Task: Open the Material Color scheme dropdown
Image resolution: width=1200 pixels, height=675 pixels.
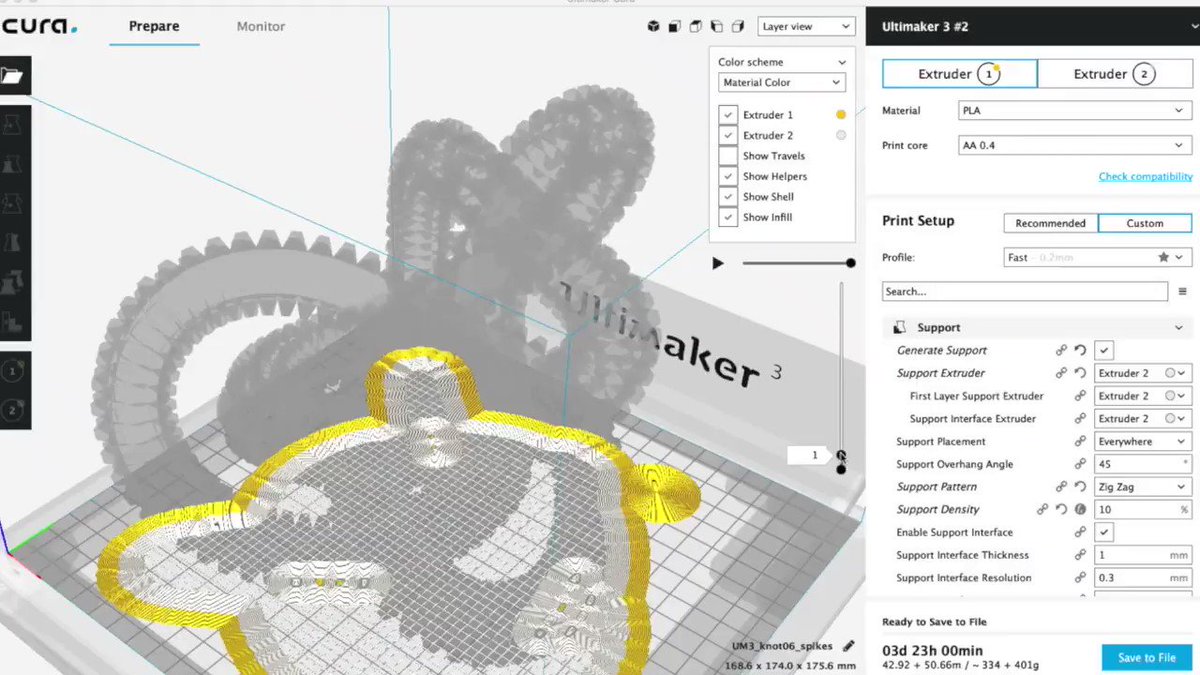Action: (781, 83)
